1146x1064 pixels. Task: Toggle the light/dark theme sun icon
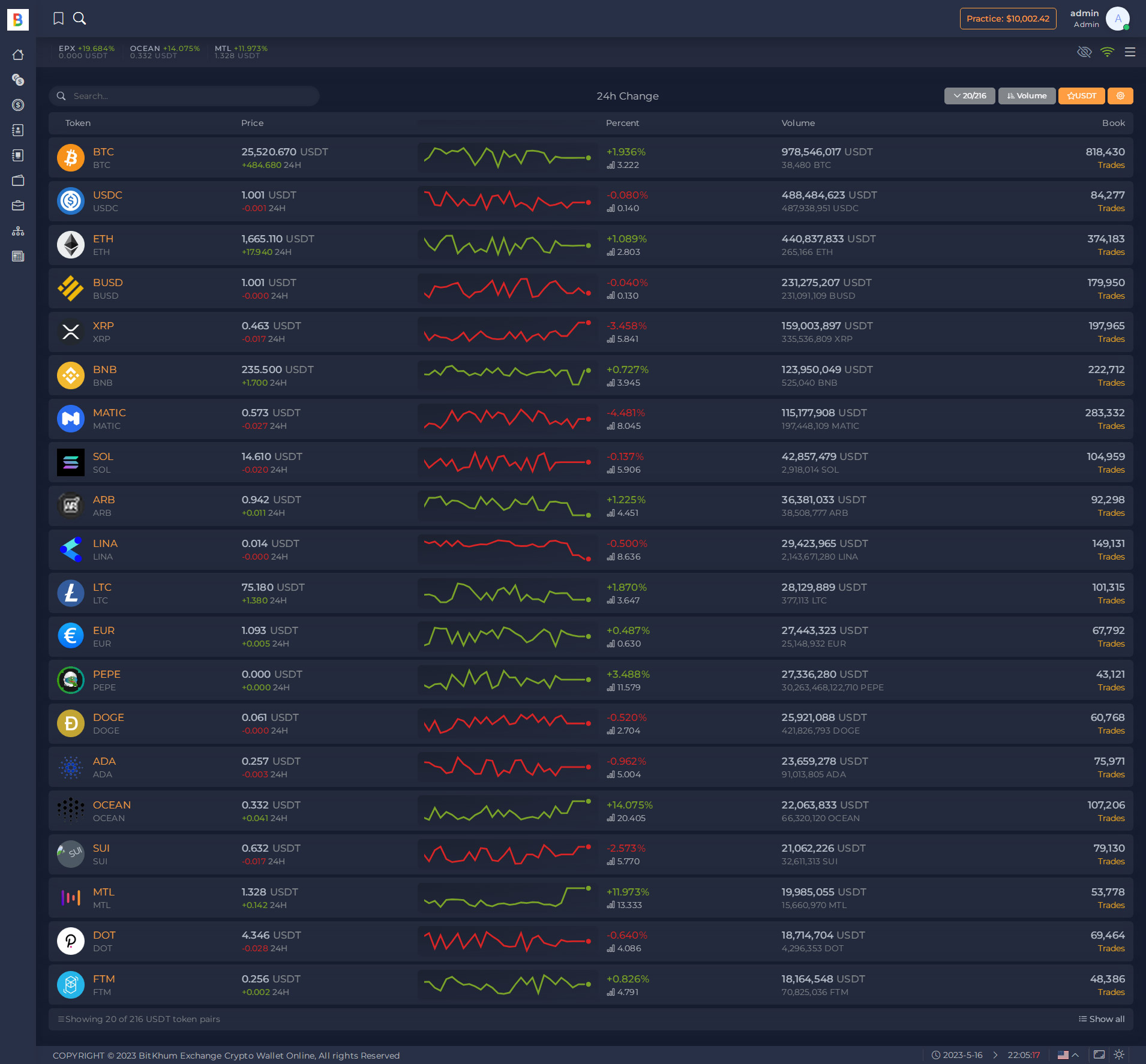coord(1119,1054)
